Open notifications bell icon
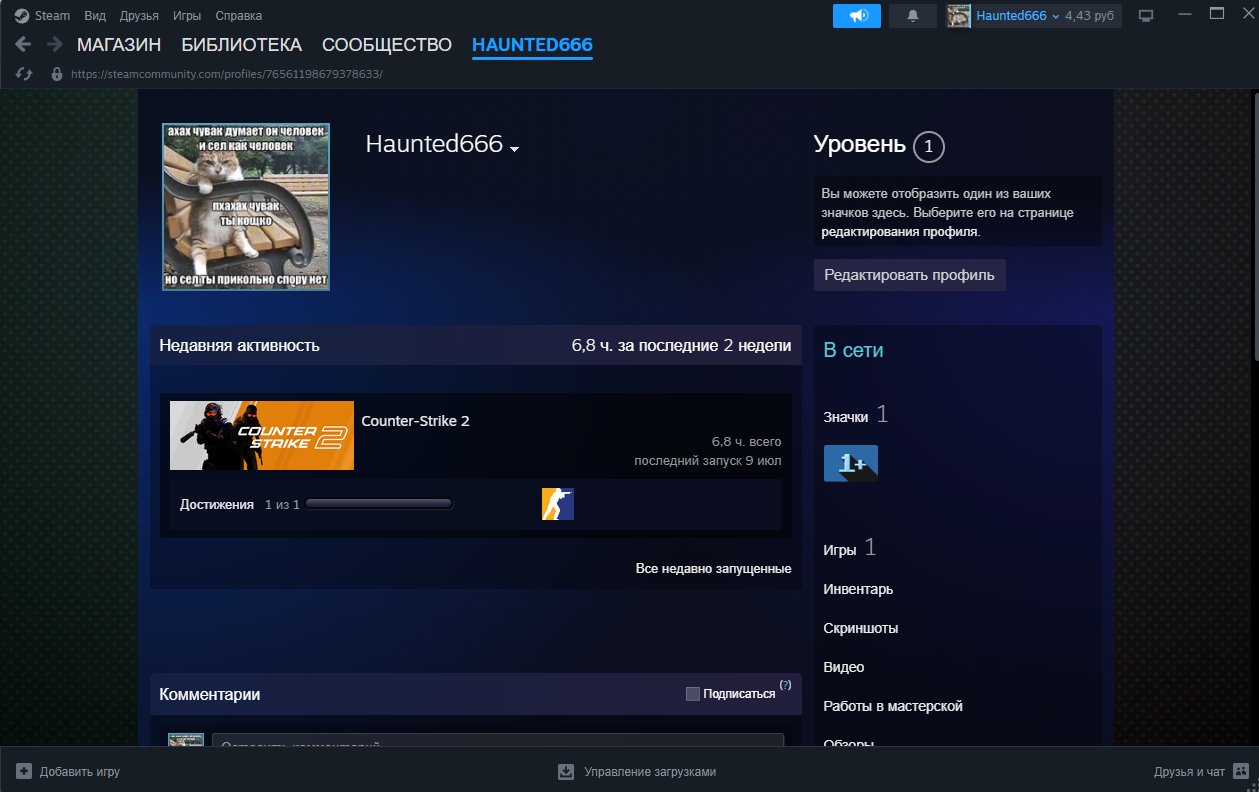 point(912,16)
